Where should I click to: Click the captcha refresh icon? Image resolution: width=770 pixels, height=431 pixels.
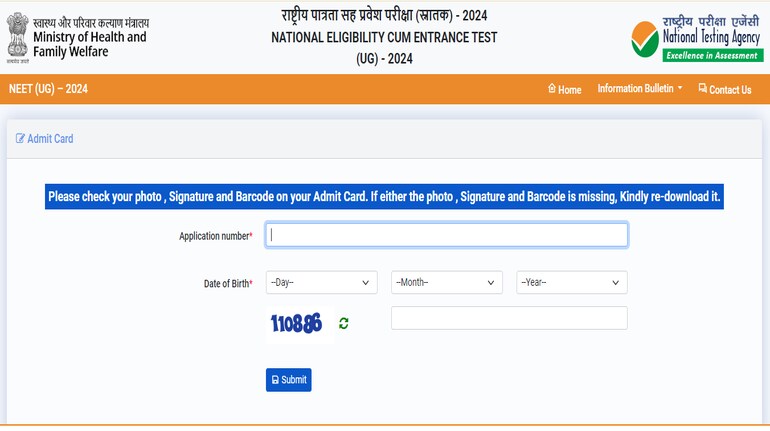coord(344,323)
